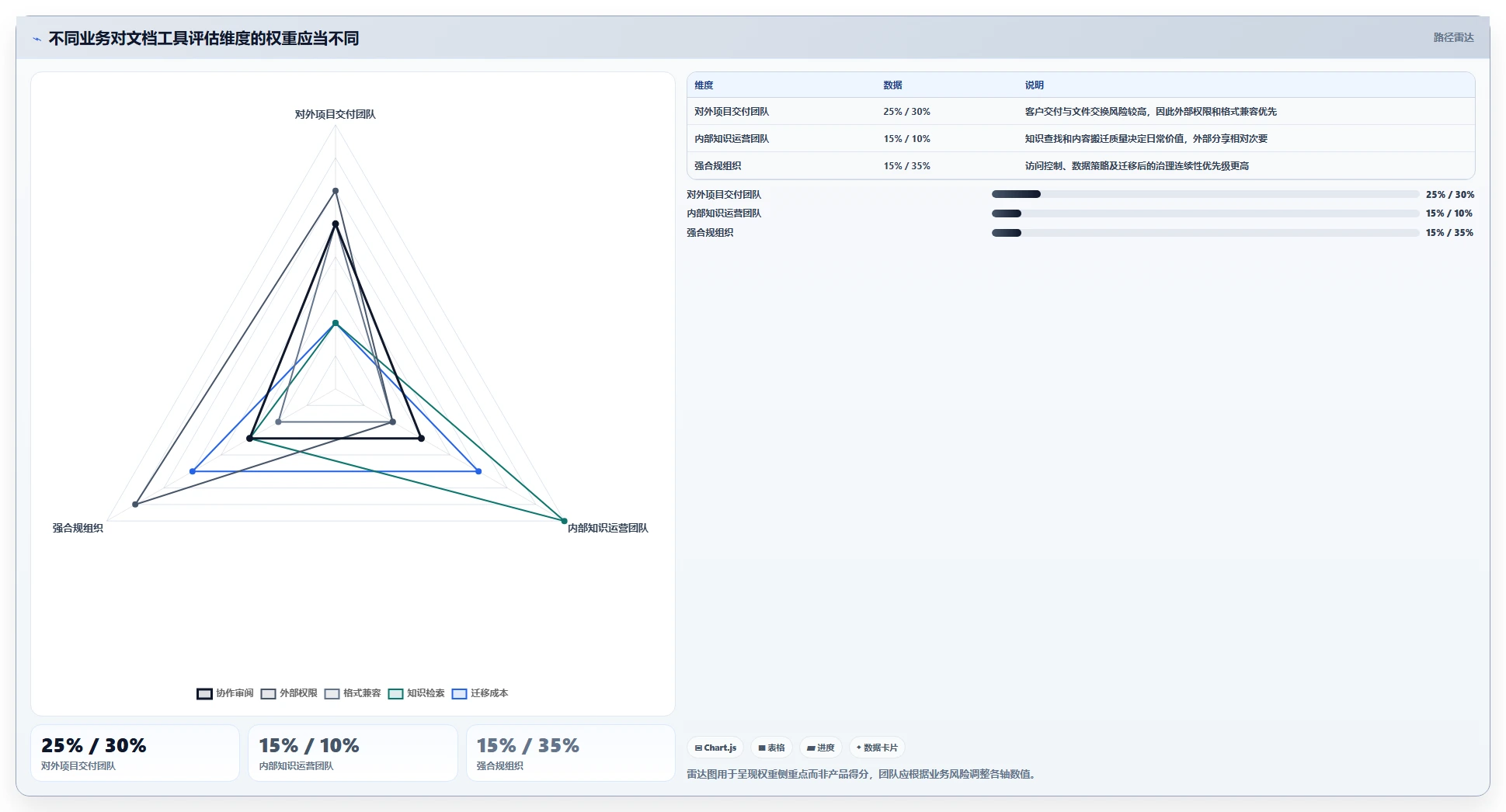This screenshot has height=812, width=1506.
Task: Select table cell 强合规组织
Action: [x=718, y=166]
